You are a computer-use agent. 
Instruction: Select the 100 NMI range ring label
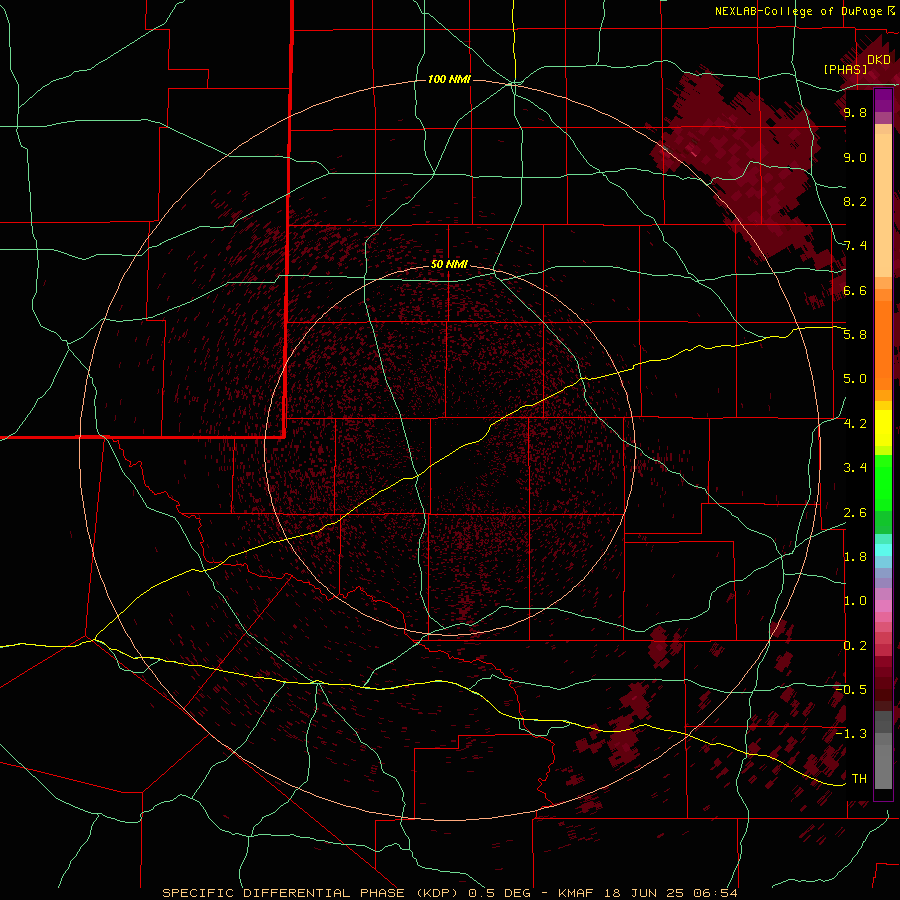tap(449, 79)
